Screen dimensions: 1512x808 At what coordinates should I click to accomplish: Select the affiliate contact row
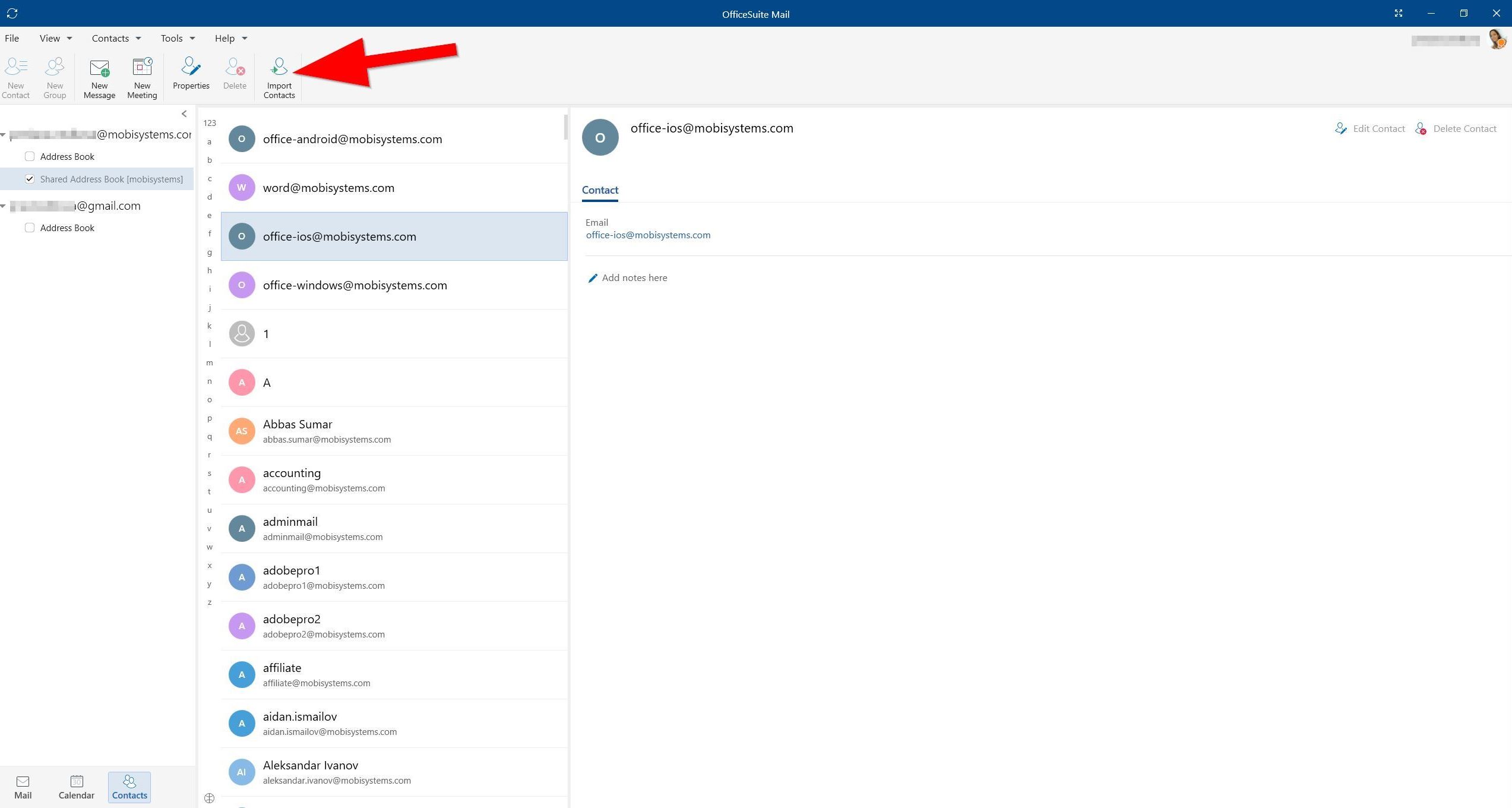pos(394,675)
